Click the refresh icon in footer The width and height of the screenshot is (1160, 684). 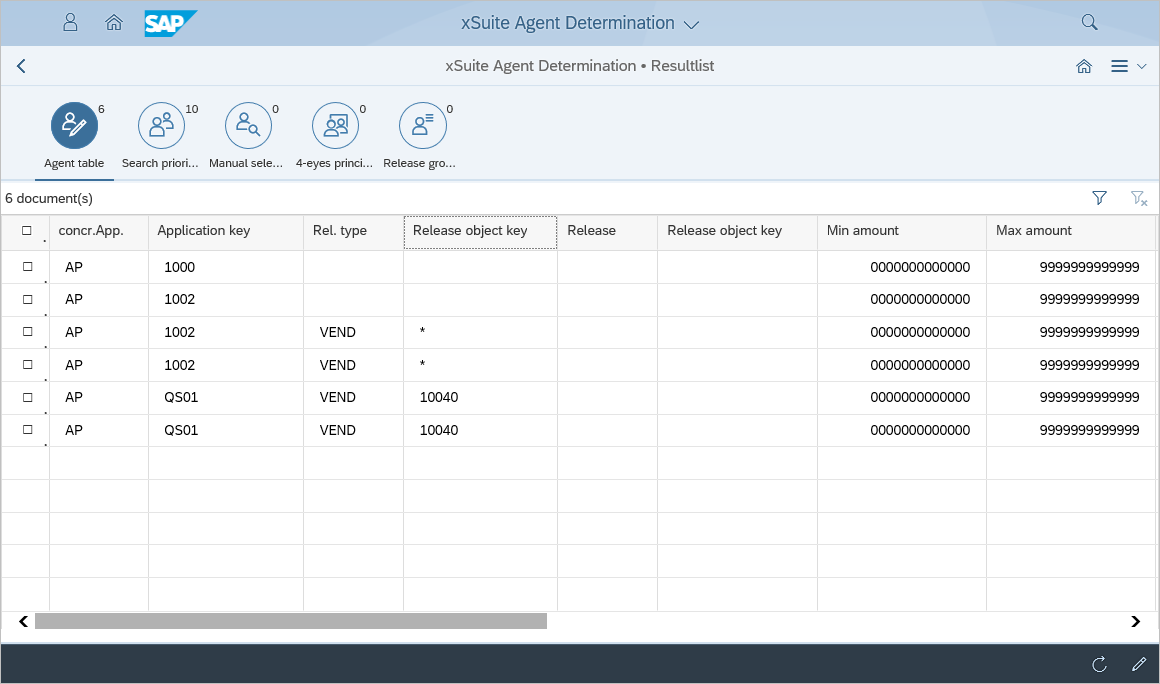point(1099,664)
